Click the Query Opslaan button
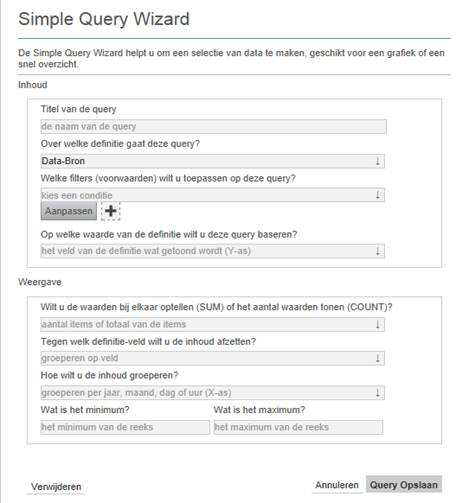The width and height of the screenshot is (462, 503). point(404,485)
